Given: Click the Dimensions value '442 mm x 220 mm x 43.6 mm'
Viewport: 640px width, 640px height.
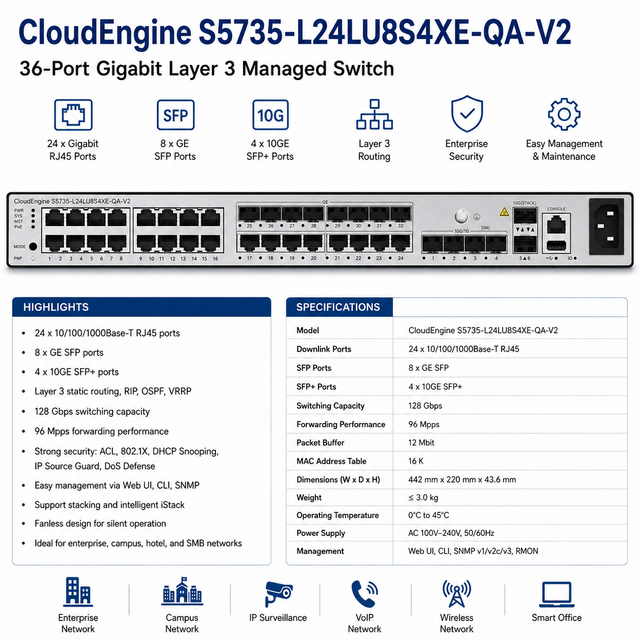Looking at the screenshot, I should click(x=462, y=480).
